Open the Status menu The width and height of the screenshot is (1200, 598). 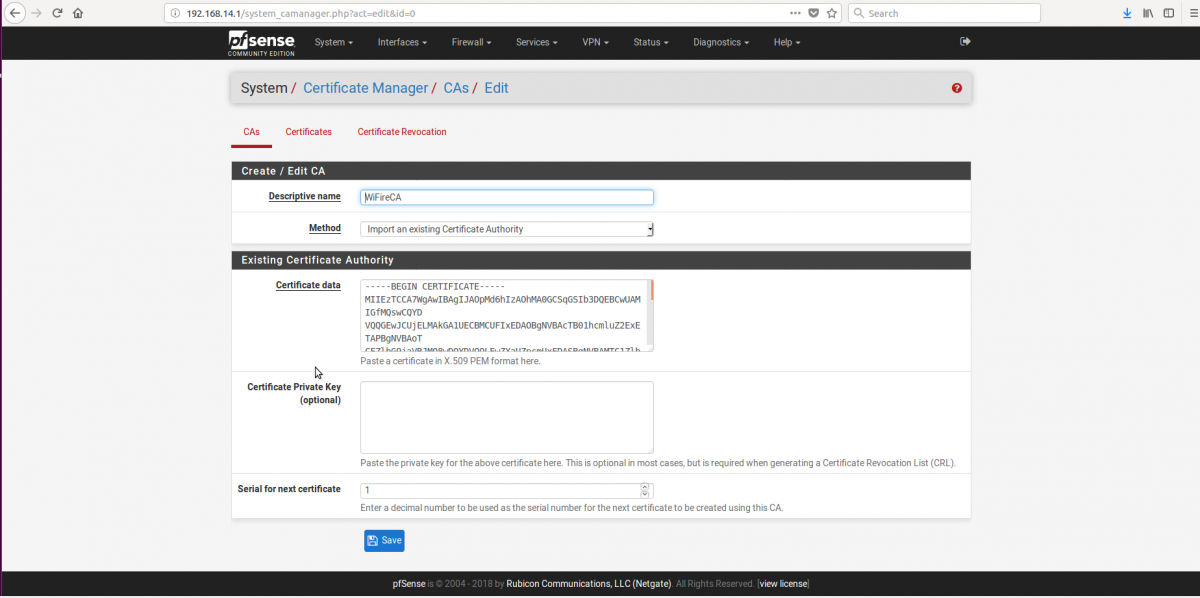pos(651,42)
